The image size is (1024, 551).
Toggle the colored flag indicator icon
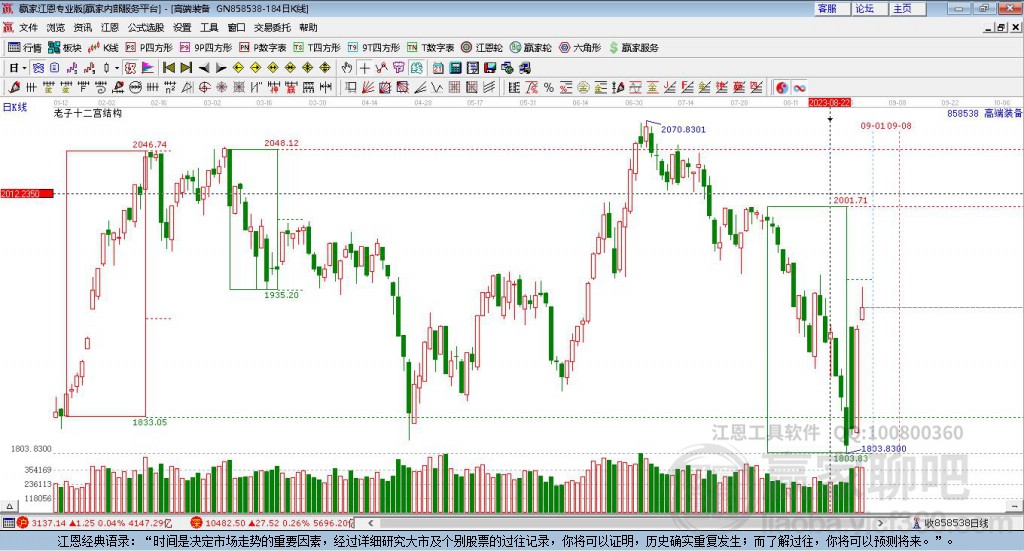coord(148,68)
